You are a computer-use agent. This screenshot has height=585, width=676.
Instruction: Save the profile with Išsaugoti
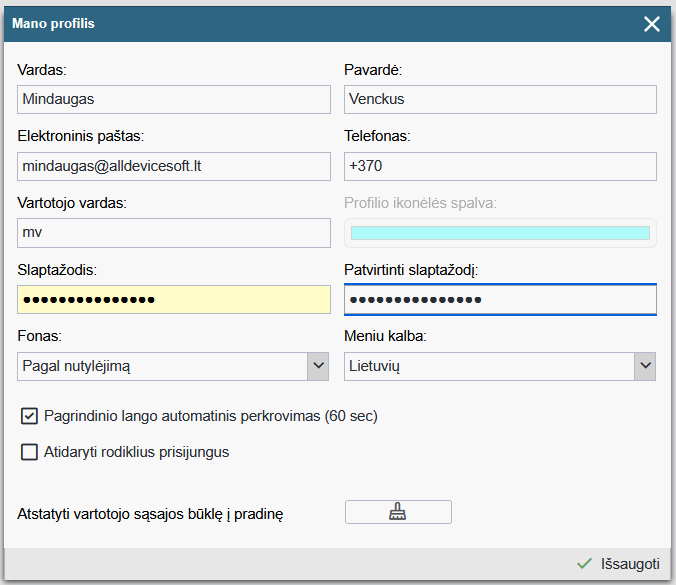[618, 563]
